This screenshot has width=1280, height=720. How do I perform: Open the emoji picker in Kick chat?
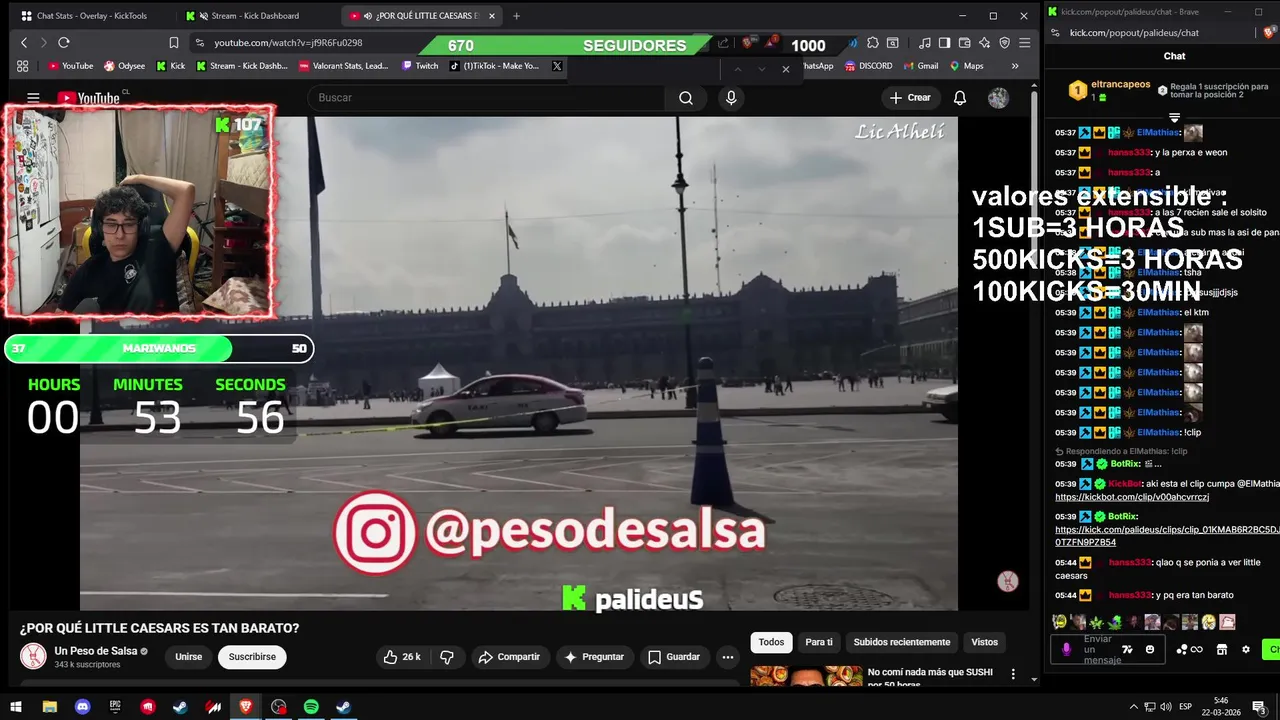pos(1149,649)
